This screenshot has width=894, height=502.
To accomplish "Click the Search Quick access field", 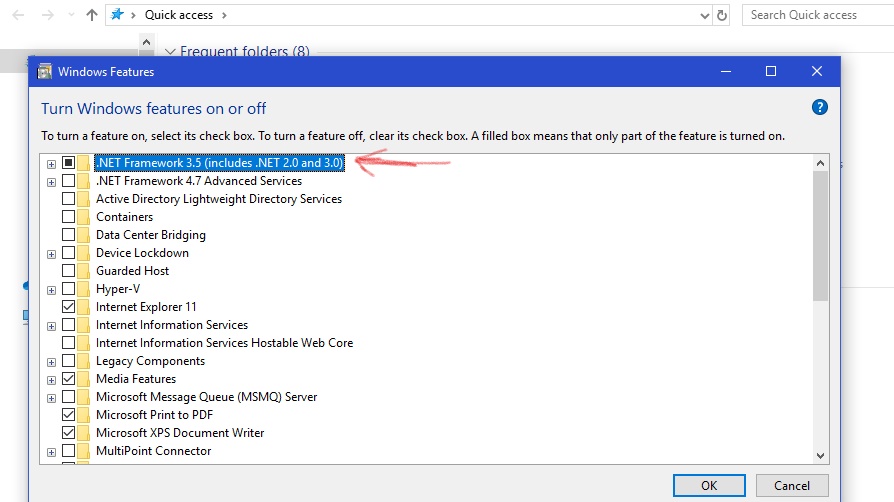I will [818, 15].
